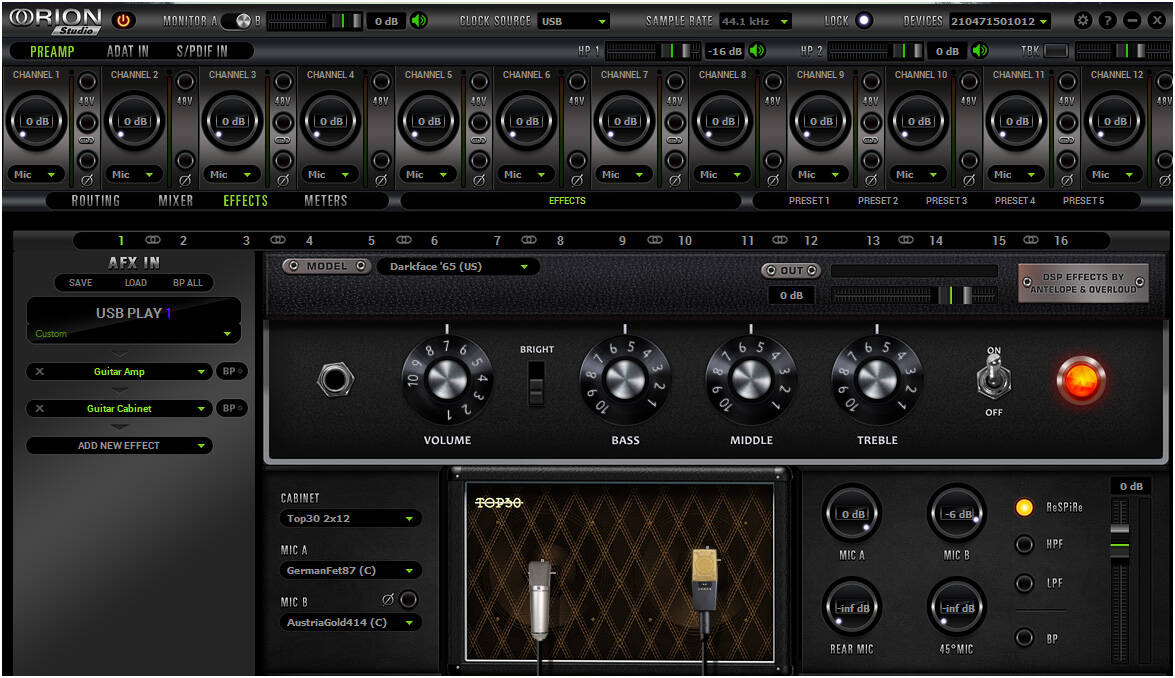Toggle the ReSPiRe button
The image size is (1175, 678).
1024,507
